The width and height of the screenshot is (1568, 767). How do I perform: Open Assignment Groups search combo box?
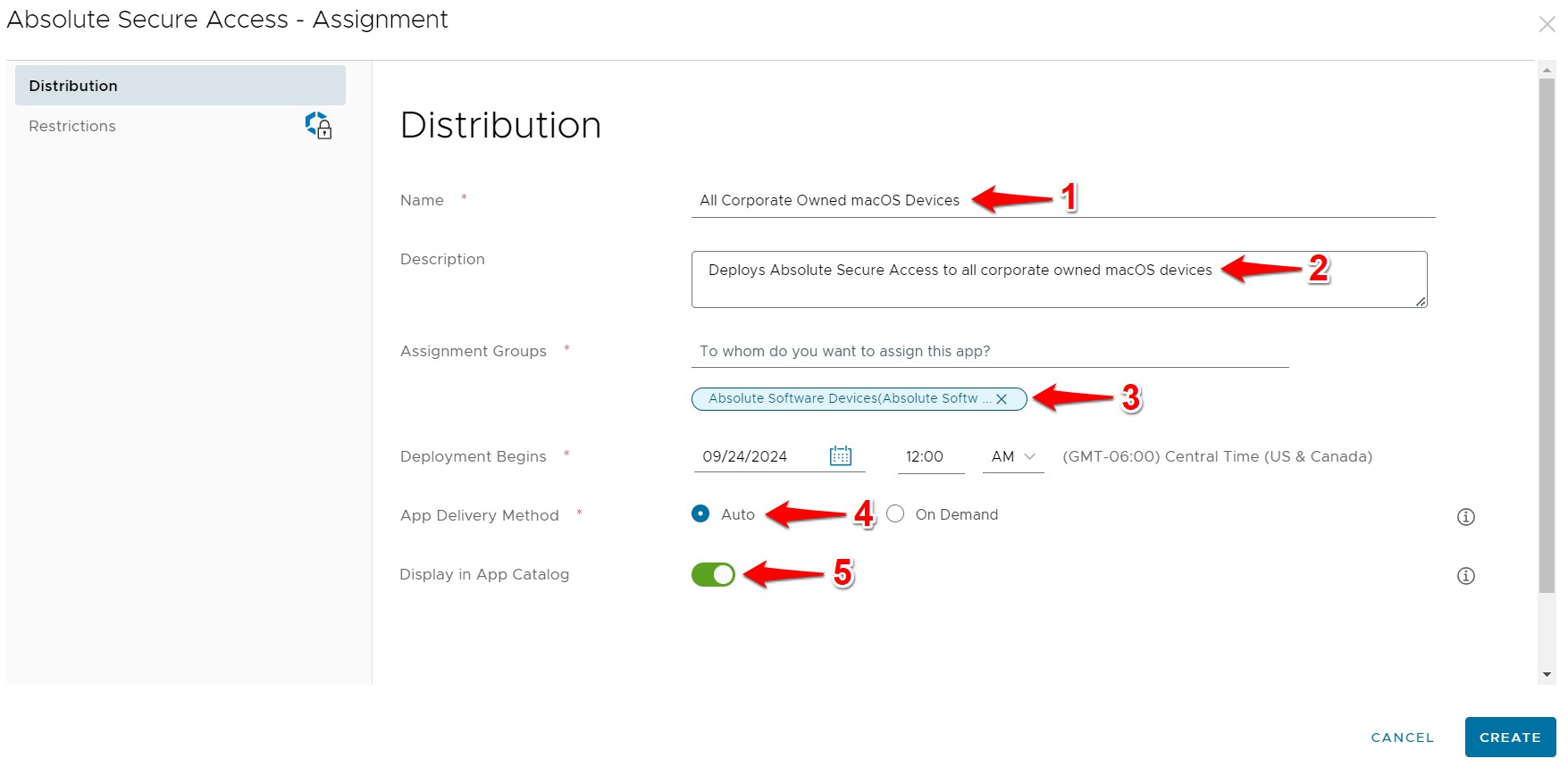pos(989,352)
